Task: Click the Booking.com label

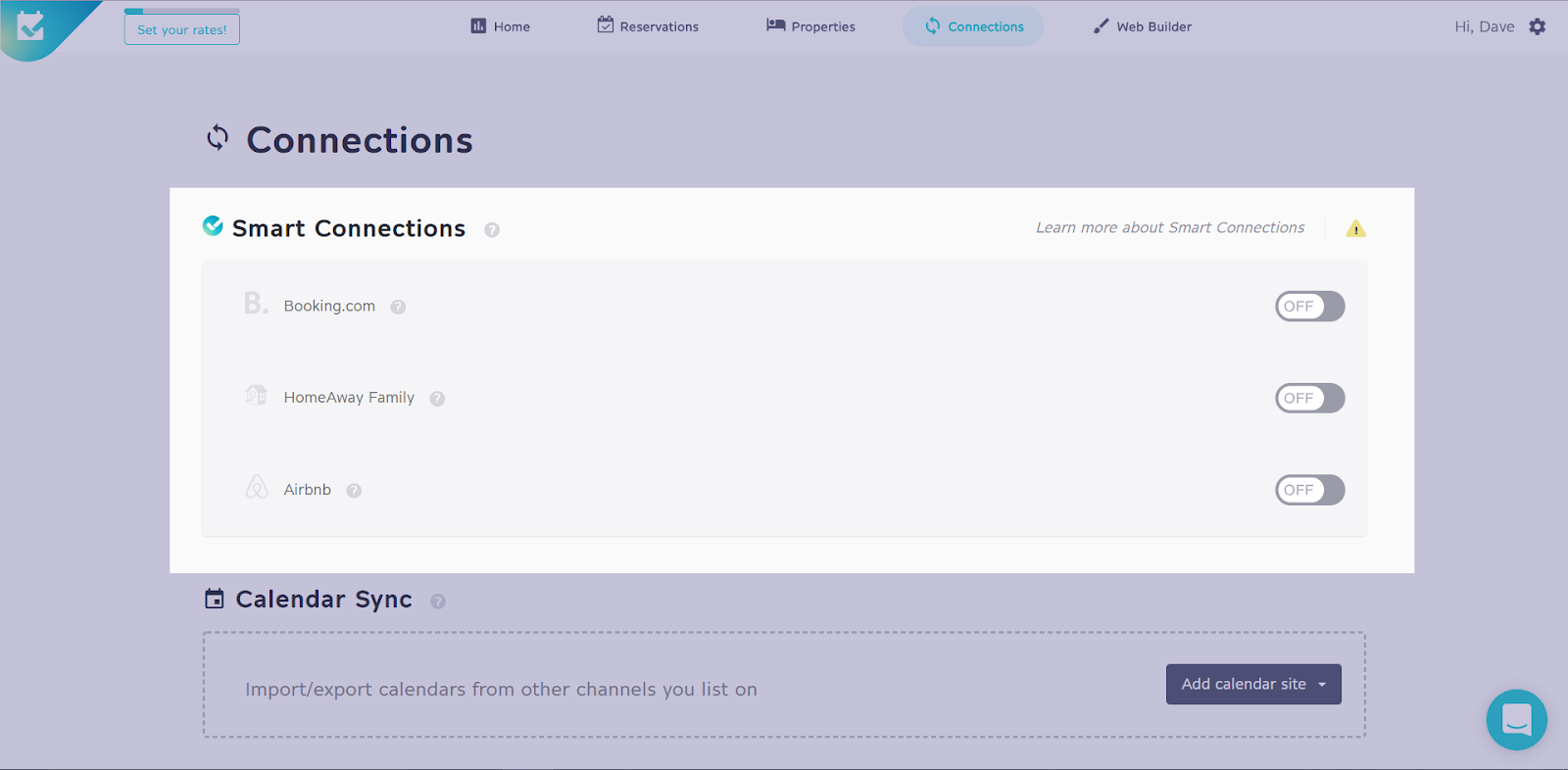Action: point(329,306)
